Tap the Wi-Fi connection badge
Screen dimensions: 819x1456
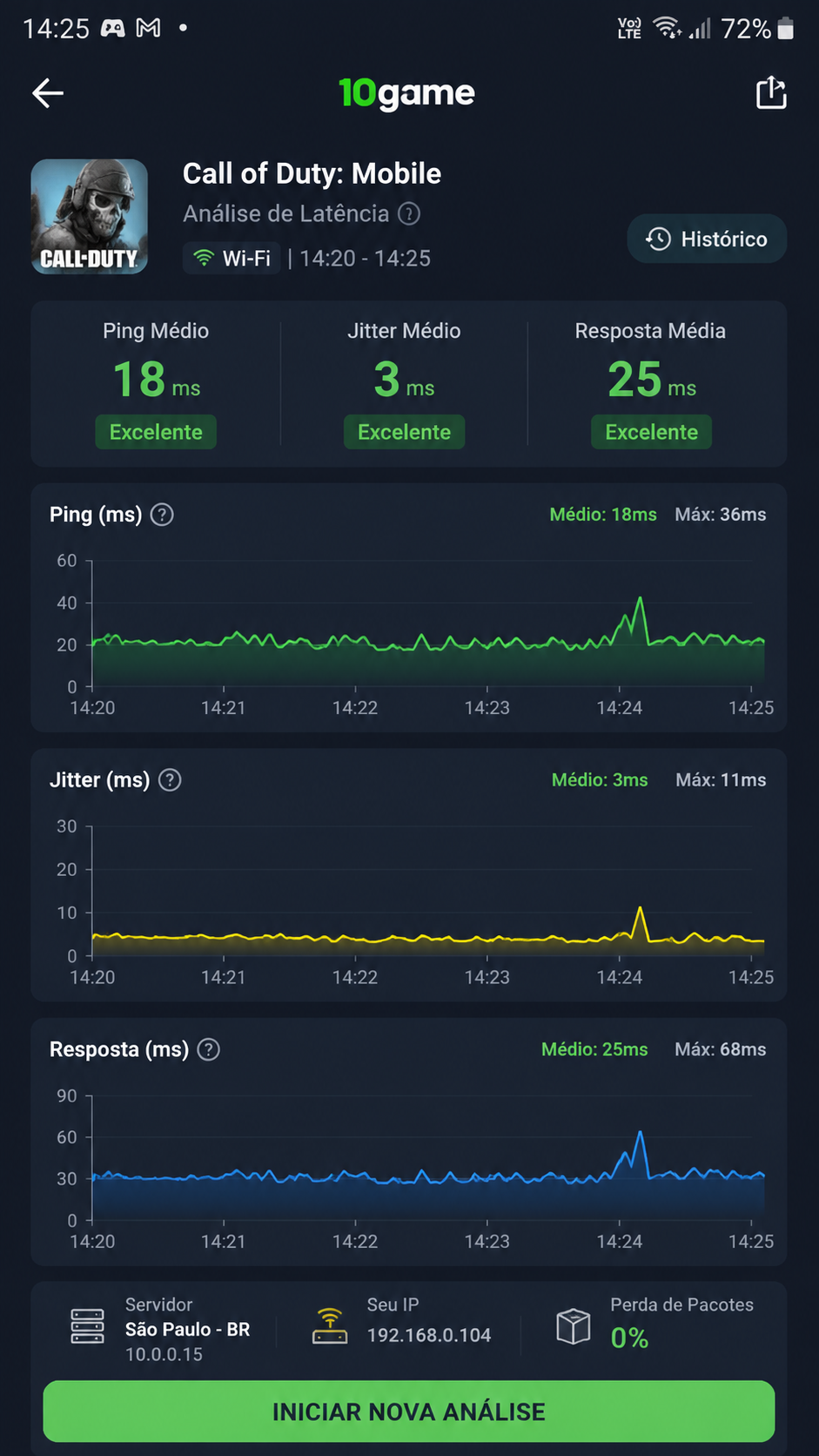232,259
